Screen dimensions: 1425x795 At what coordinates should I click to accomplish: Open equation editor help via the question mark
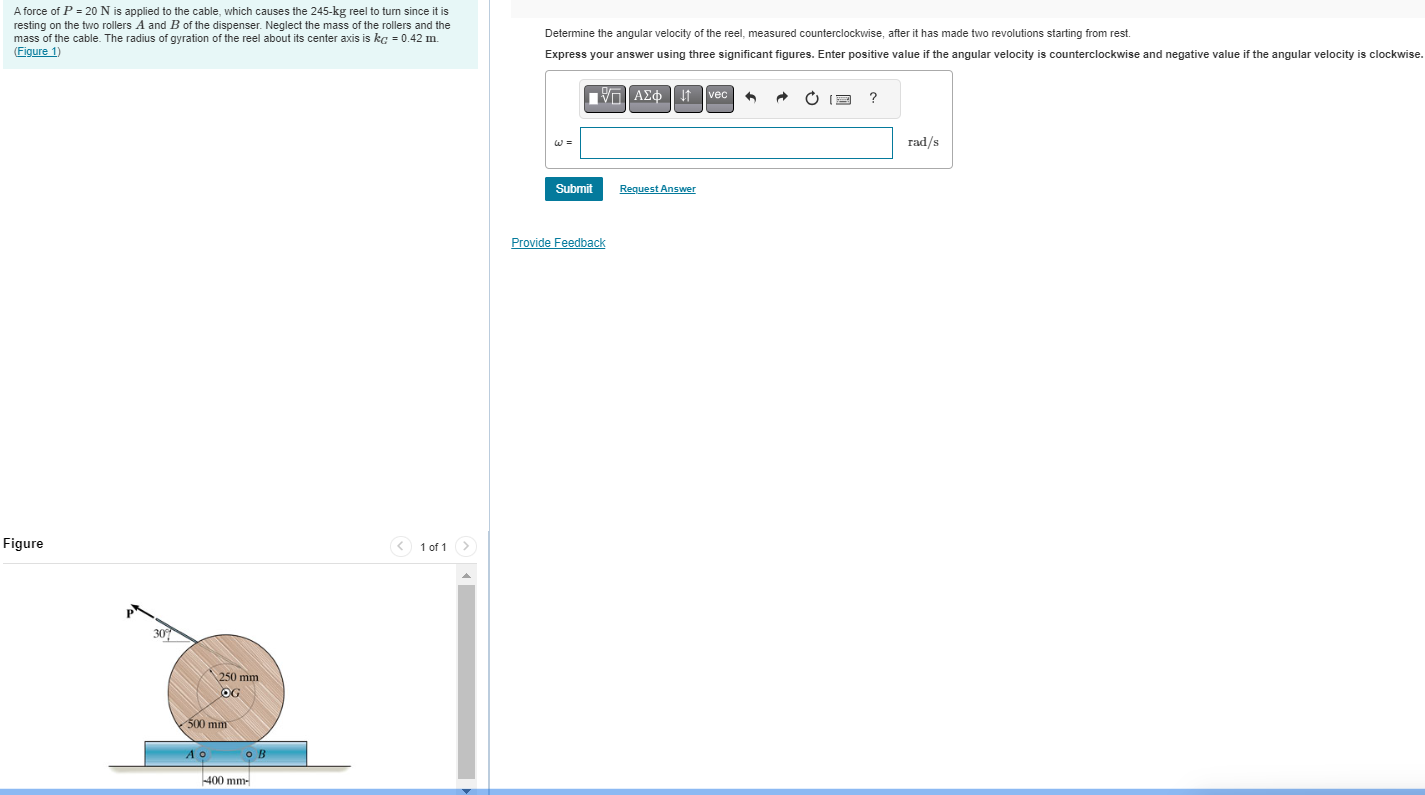click(x=871, y=98)
